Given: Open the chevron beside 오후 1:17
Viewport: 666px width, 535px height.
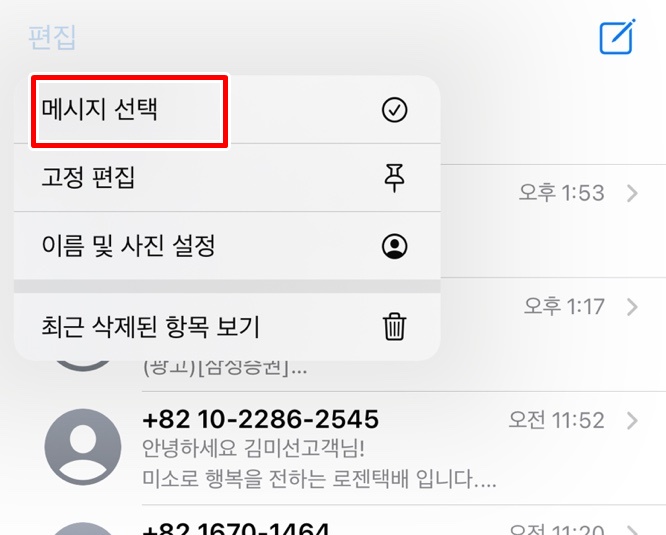Looking at the screenshot, I should (632, 307).
